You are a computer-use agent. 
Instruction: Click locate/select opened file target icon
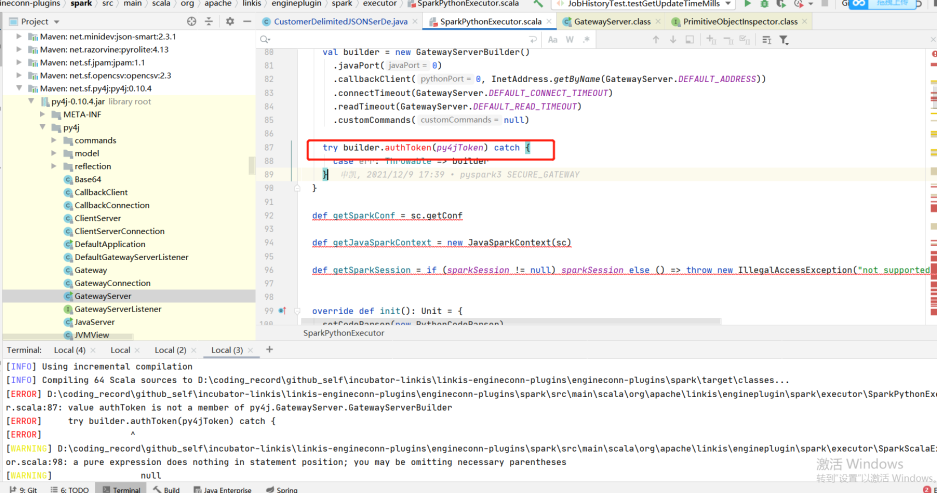click(x=192, y=21)
